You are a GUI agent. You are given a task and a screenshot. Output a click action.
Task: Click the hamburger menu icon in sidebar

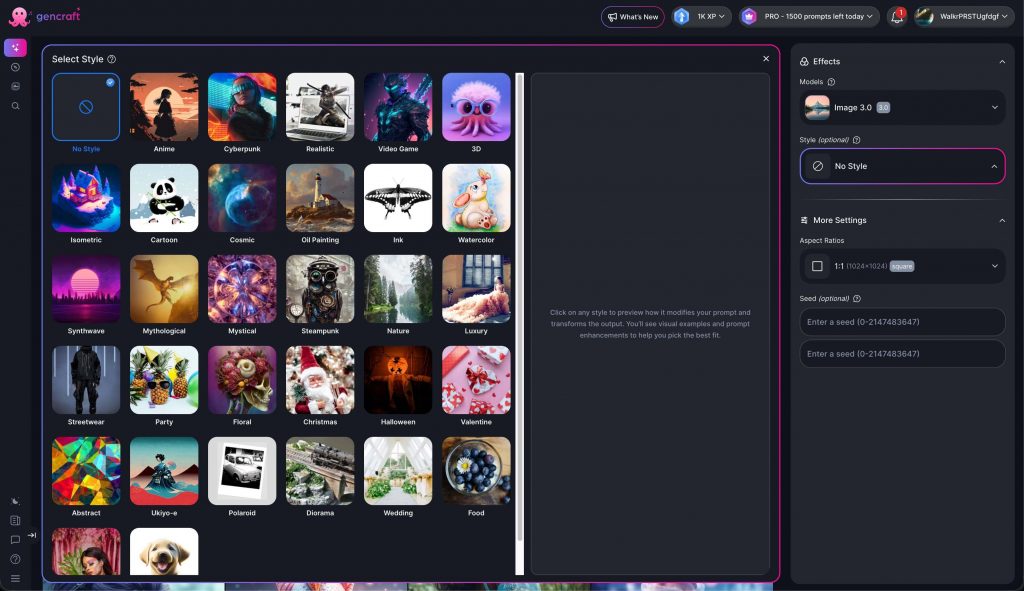pos(15,578)
